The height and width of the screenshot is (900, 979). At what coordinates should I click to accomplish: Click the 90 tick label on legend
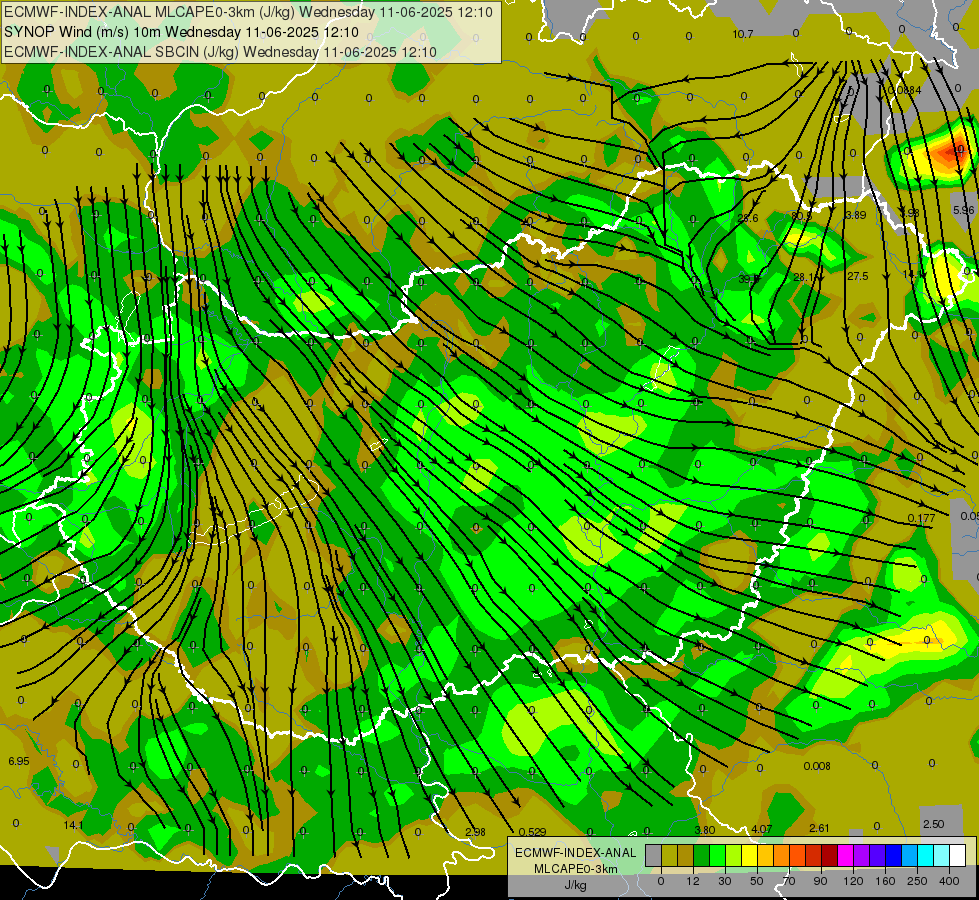pos(820,881)
